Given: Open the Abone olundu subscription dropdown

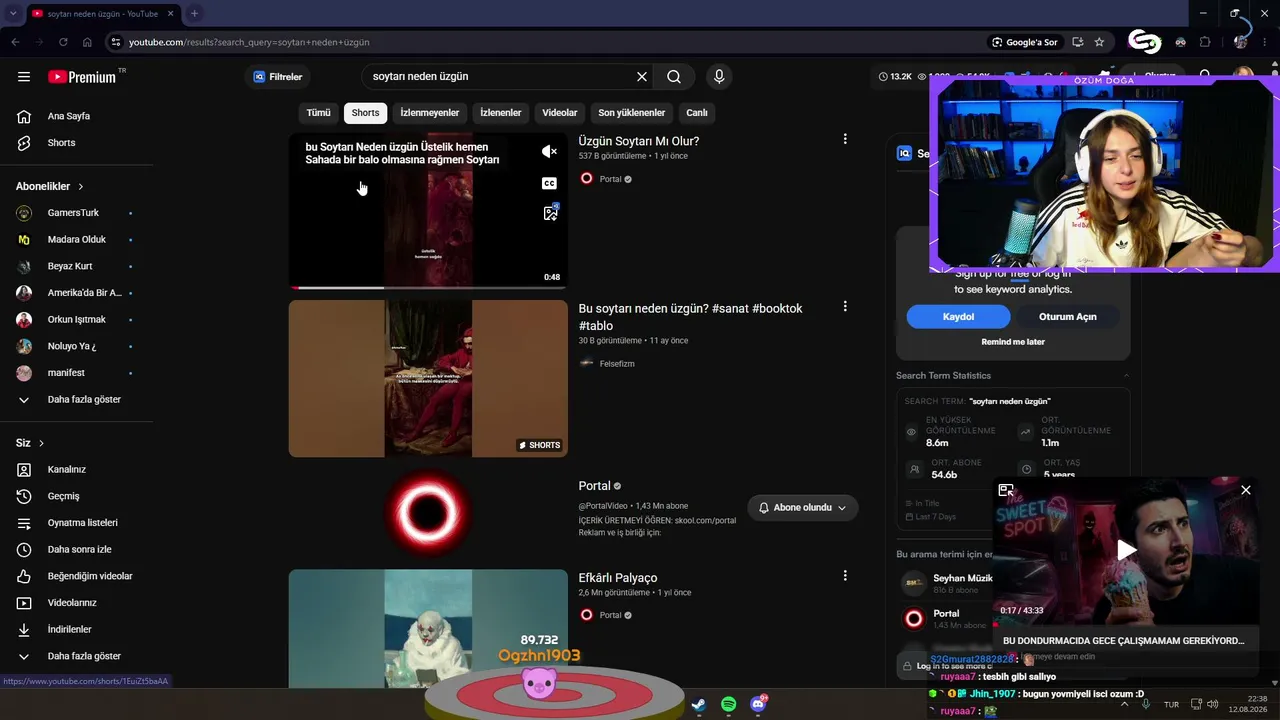Looking at the screenshot, I should point(803,508).
